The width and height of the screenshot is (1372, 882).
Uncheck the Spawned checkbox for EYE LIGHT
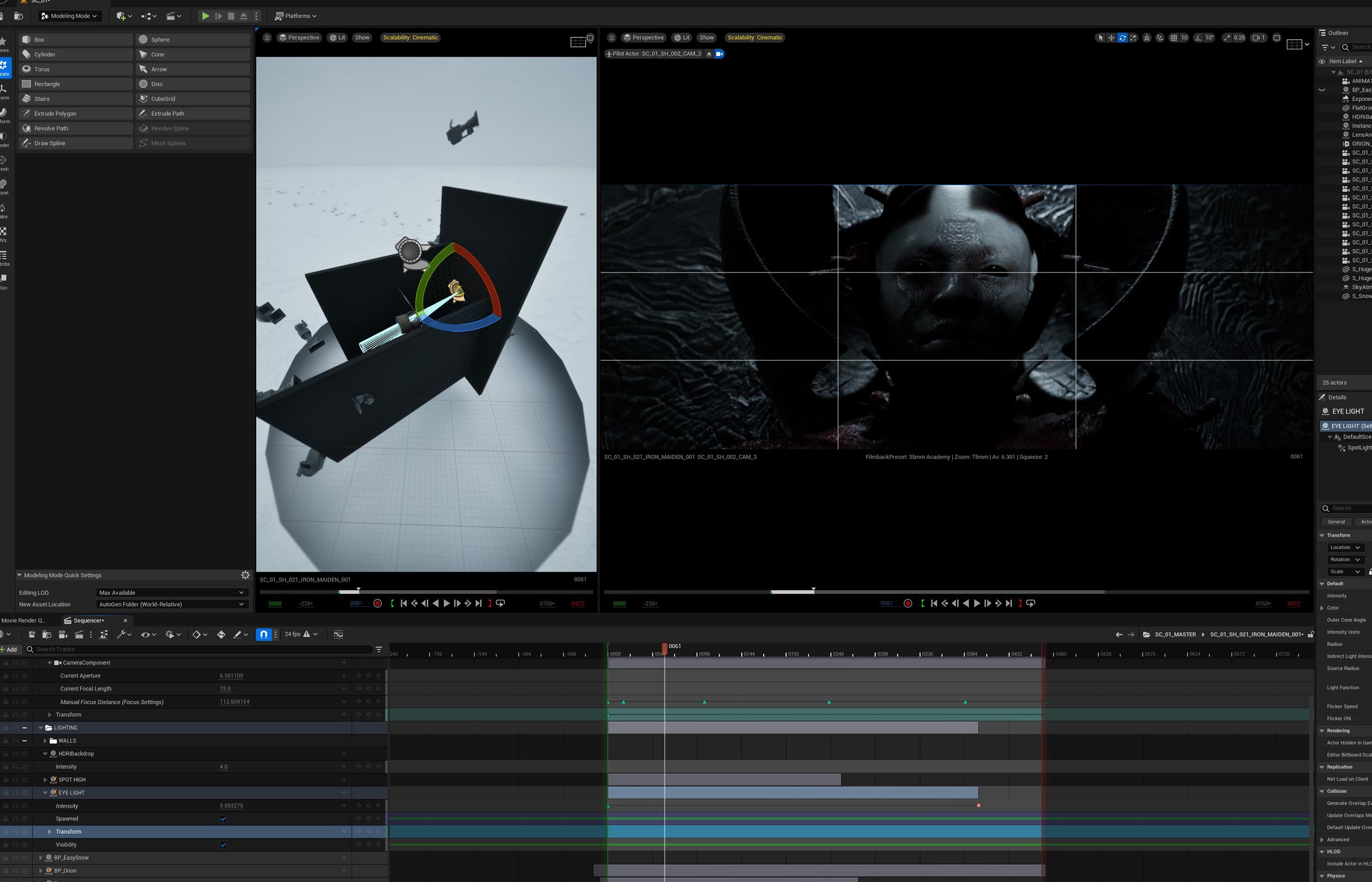[x=223, y=818]
